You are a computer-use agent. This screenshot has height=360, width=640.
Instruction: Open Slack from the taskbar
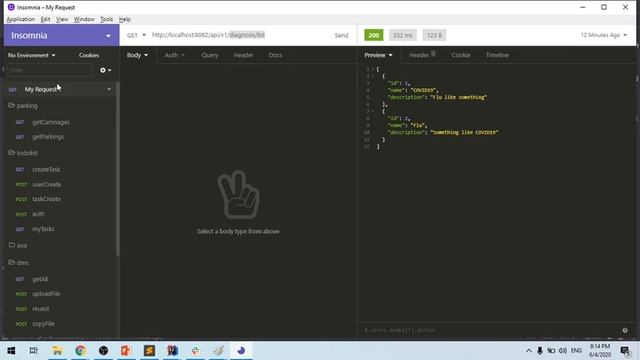click(196, 351)
